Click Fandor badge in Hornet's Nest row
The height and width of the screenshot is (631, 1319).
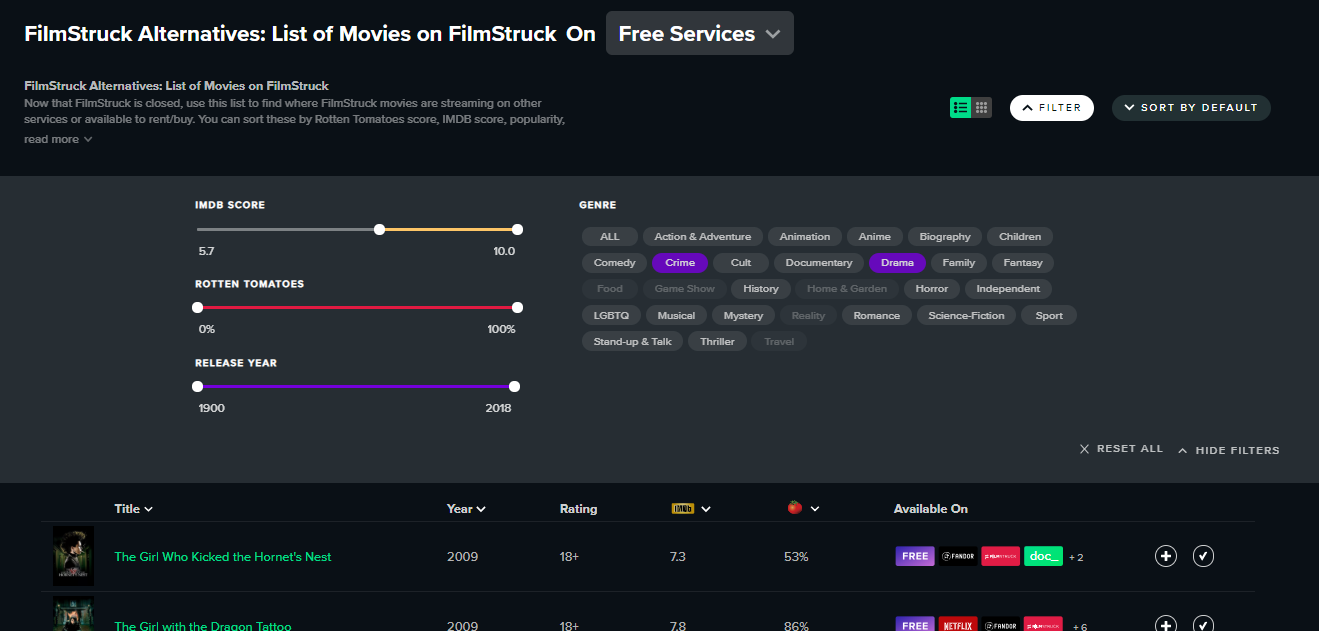tap(958, 556)
